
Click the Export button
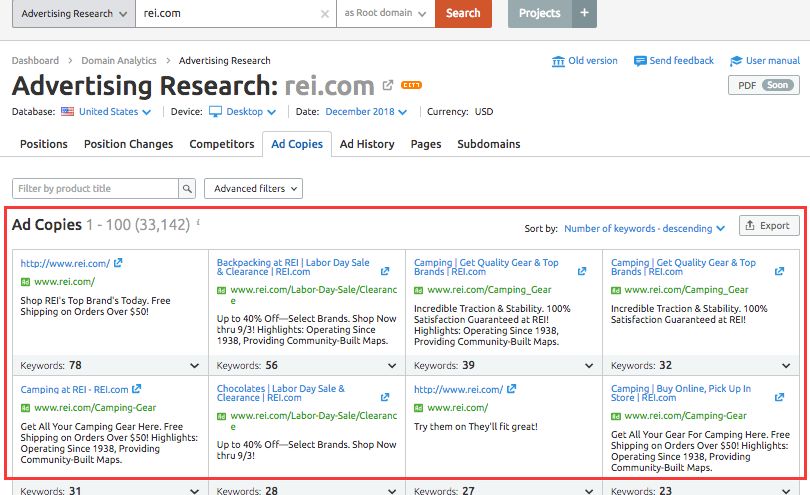(x=769, y=226)
